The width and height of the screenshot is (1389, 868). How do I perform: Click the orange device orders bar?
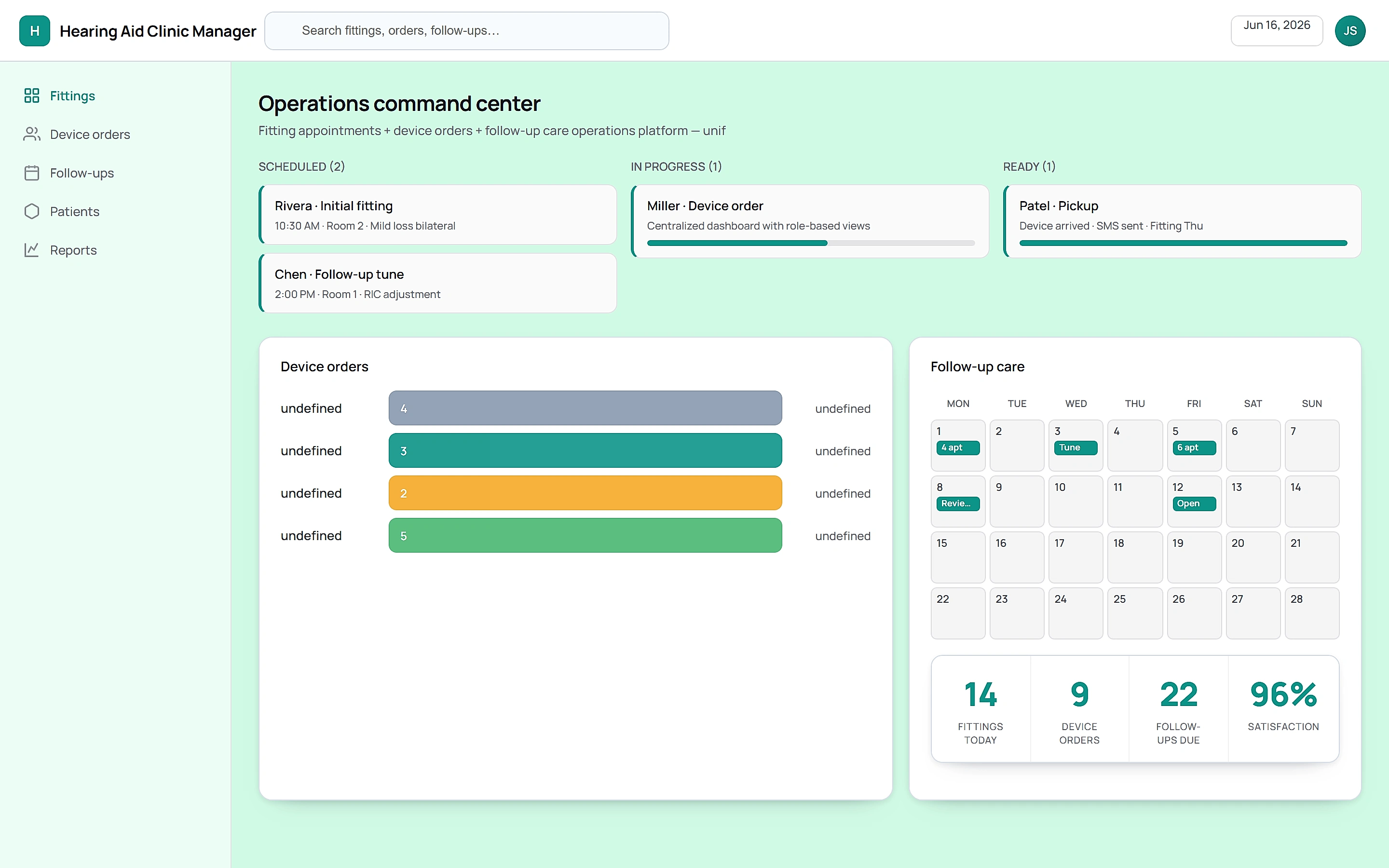pyautogui.click(x=585, y=492)
